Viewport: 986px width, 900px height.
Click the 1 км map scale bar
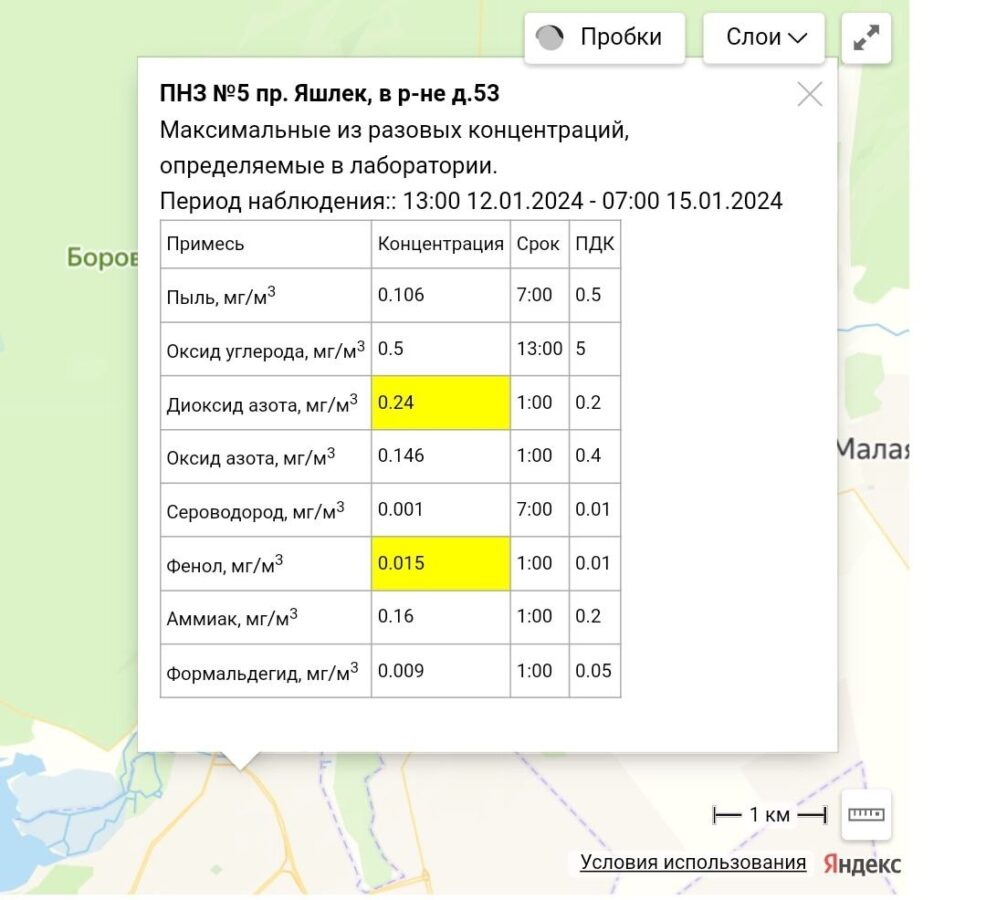coord(769,815)
